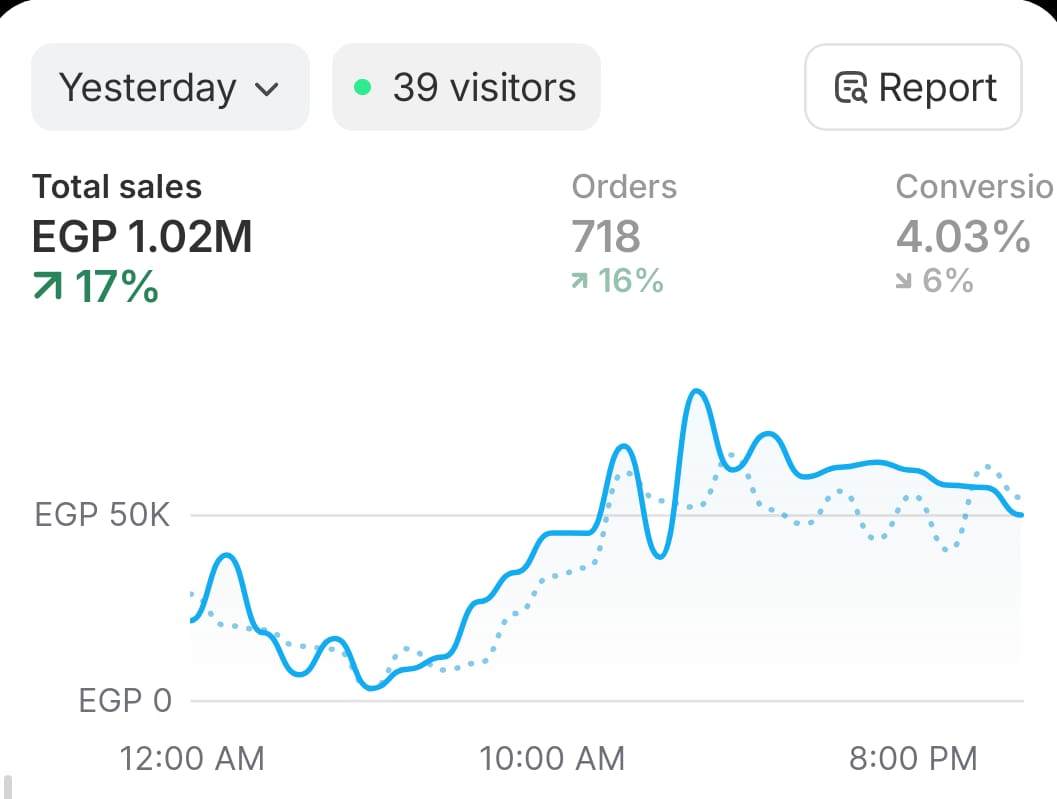Click the EGP 50K gridline label
The image size is (1057, 799).
point(103,516)
